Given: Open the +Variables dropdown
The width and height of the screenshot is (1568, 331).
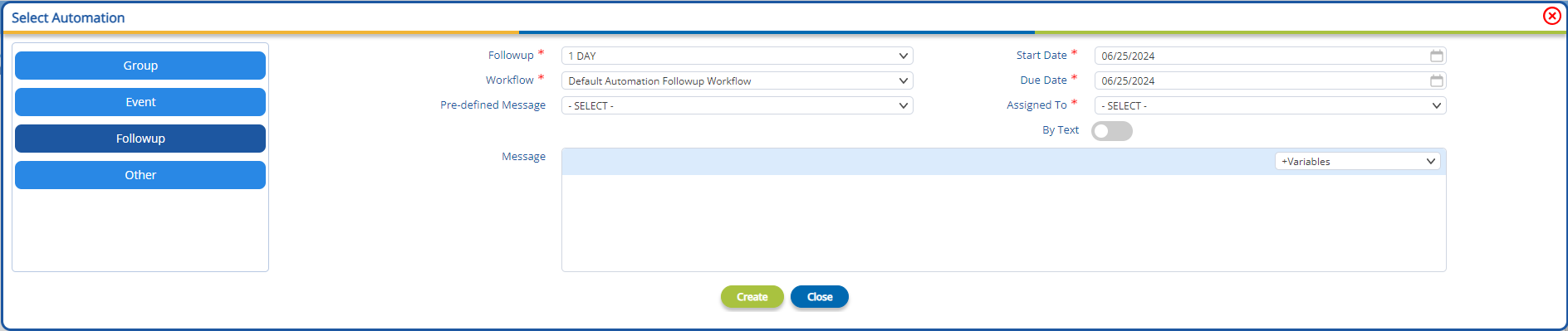Looking at the screenshot, I should tap(1359, 161).
